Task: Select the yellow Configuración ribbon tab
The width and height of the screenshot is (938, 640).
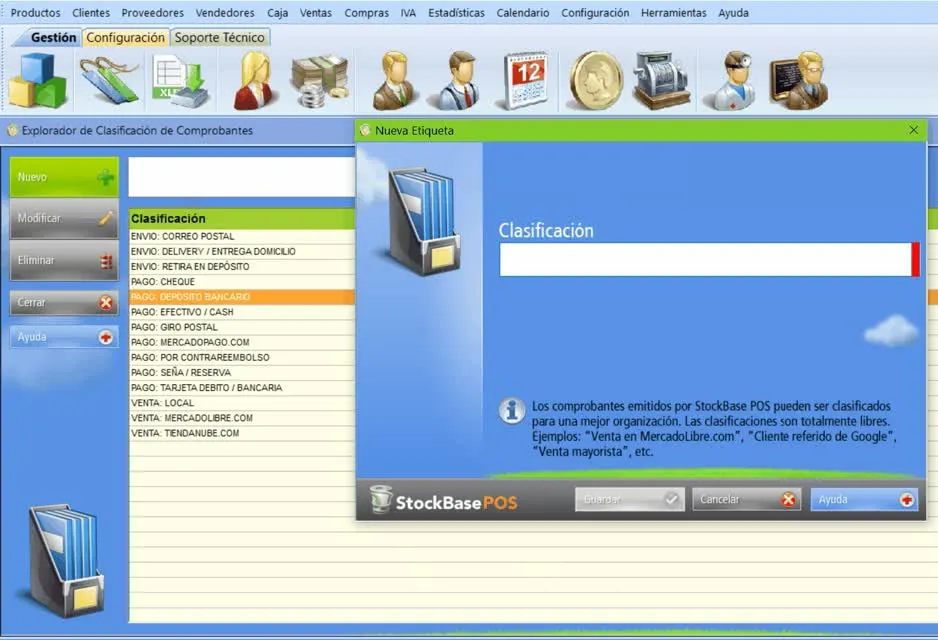Action: tap(125, 37)
